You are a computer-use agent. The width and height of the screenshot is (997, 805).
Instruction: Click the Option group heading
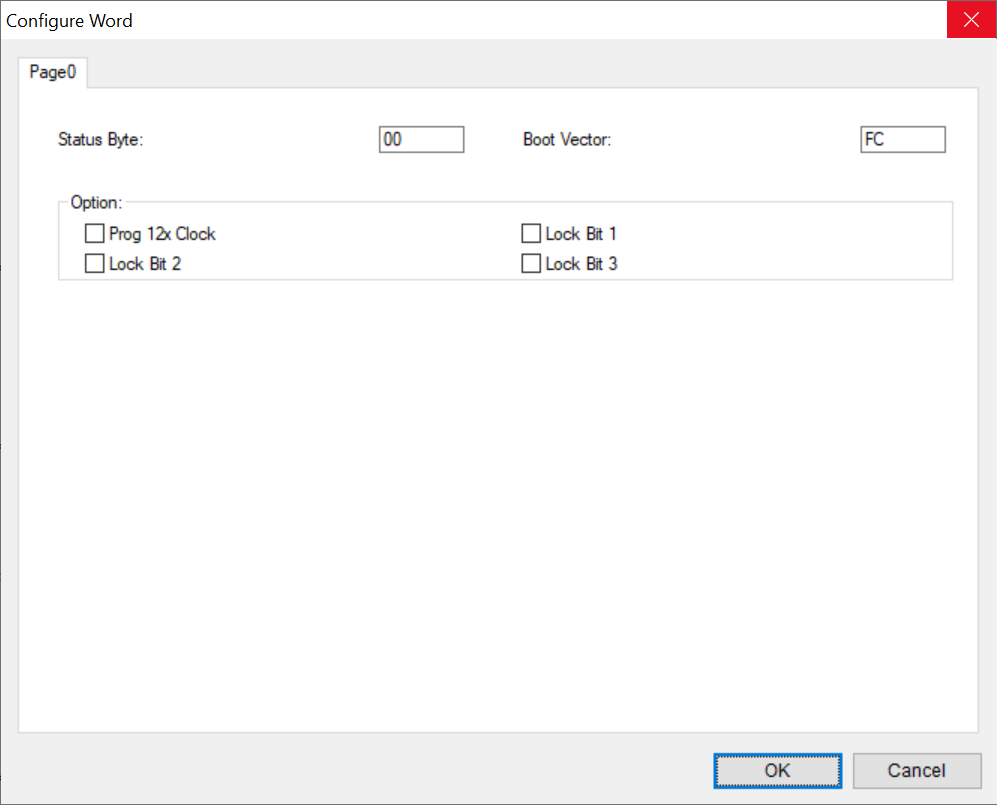pyautogui.click(x=96, y=202)
